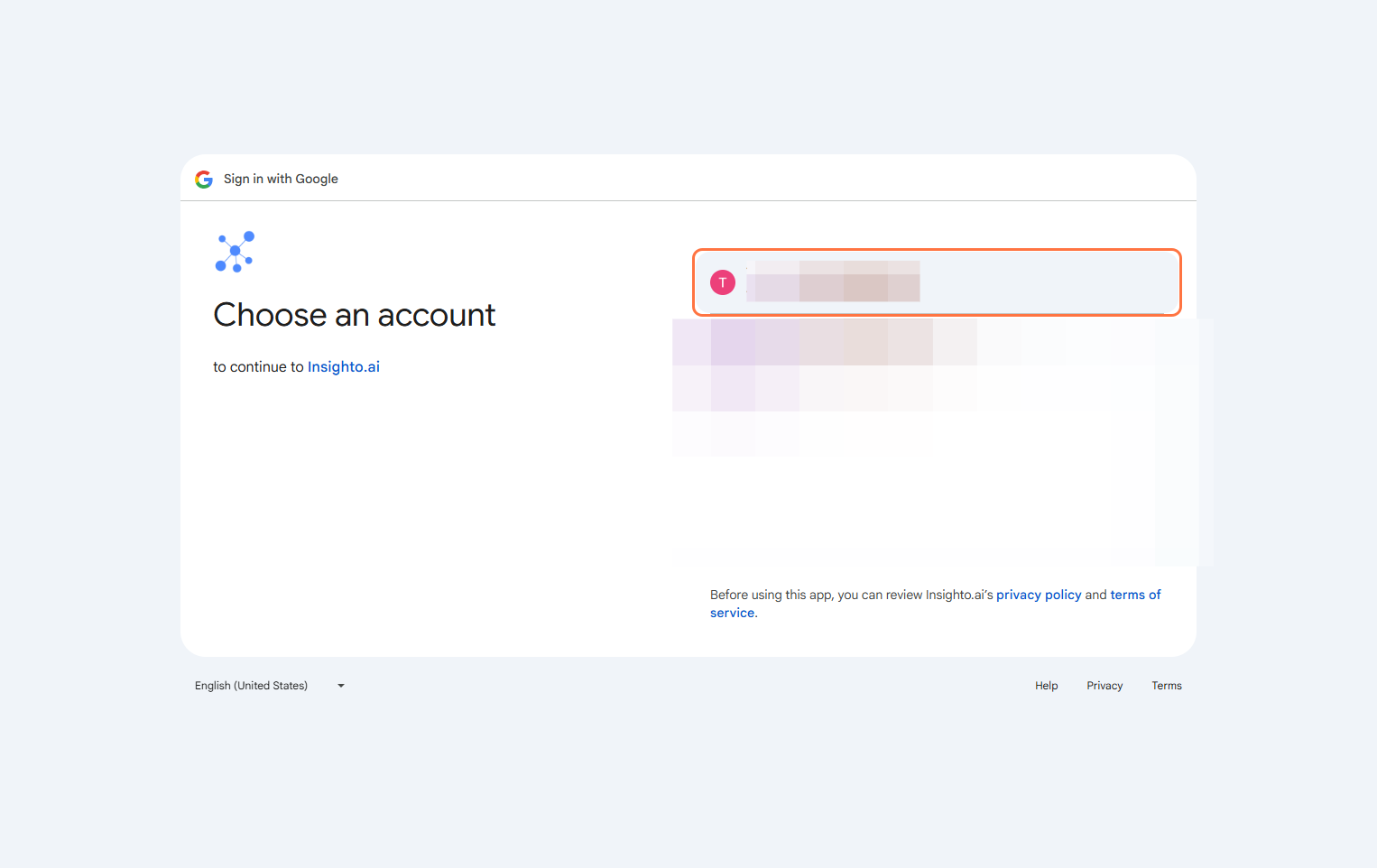
Task: Click the 'Sign in with Google' header text
Action: [x=281, y=179]
